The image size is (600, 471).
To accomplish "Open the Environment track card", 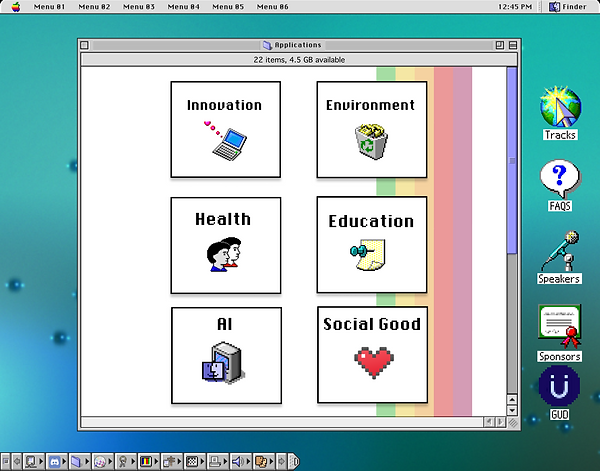I will coord(372,129).
